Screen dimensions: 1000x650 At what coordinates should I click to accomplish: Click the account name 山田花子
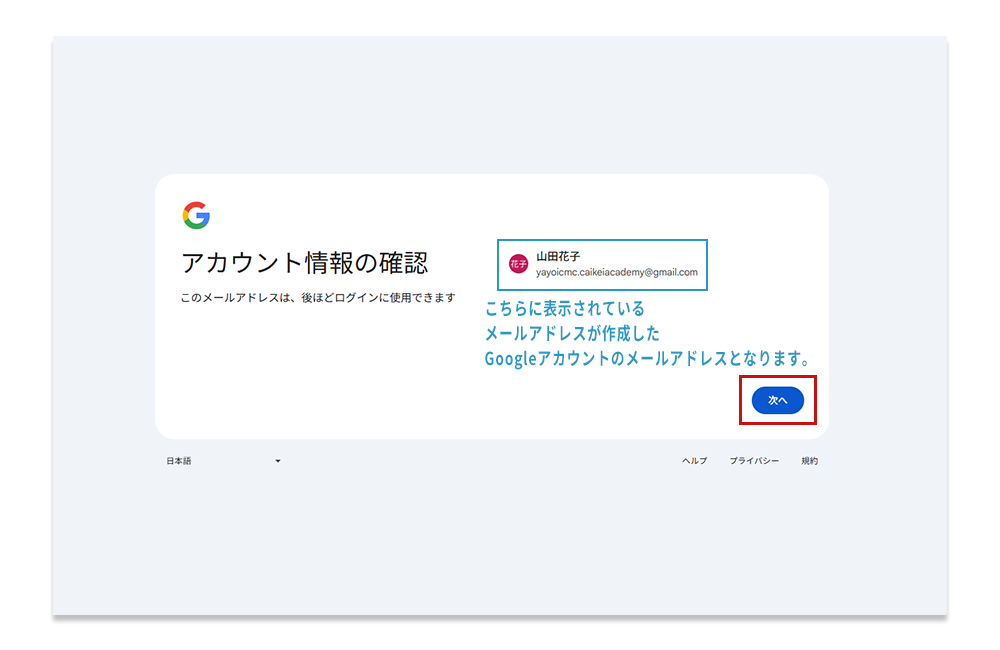click(558, 256)
